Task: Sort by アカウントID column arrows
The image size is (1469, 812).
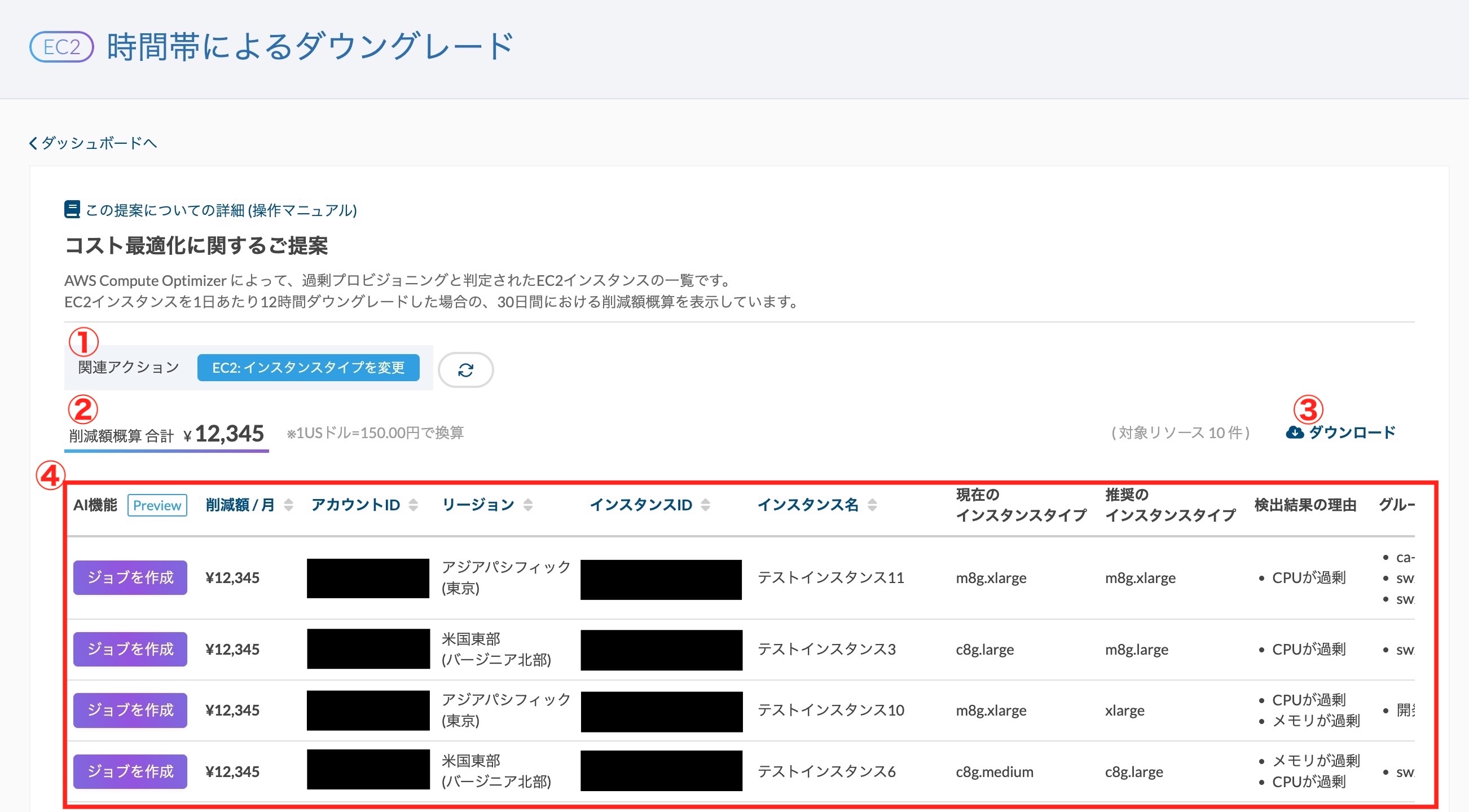Action: (414, 505)
